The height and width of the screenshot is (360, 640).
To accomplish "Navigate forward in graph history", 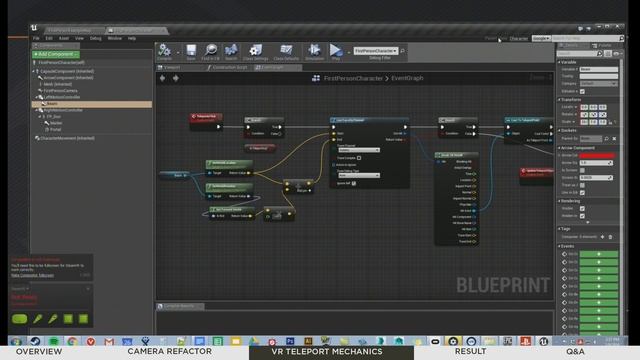I will (176, 78).
